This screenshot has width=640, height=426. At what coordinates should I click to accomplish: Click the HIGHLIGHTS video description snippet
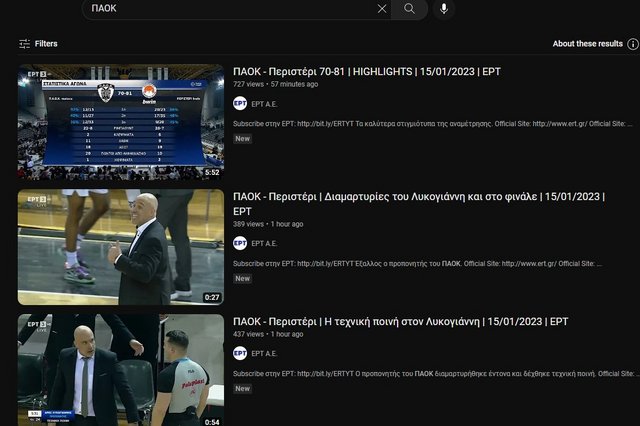pos(433,124)
